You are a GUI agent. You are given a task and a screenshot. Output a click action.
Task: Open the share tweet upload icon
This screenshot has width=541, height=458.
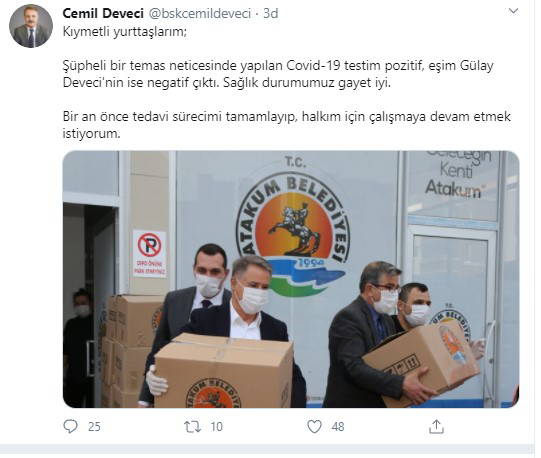(x=436, y=427)
